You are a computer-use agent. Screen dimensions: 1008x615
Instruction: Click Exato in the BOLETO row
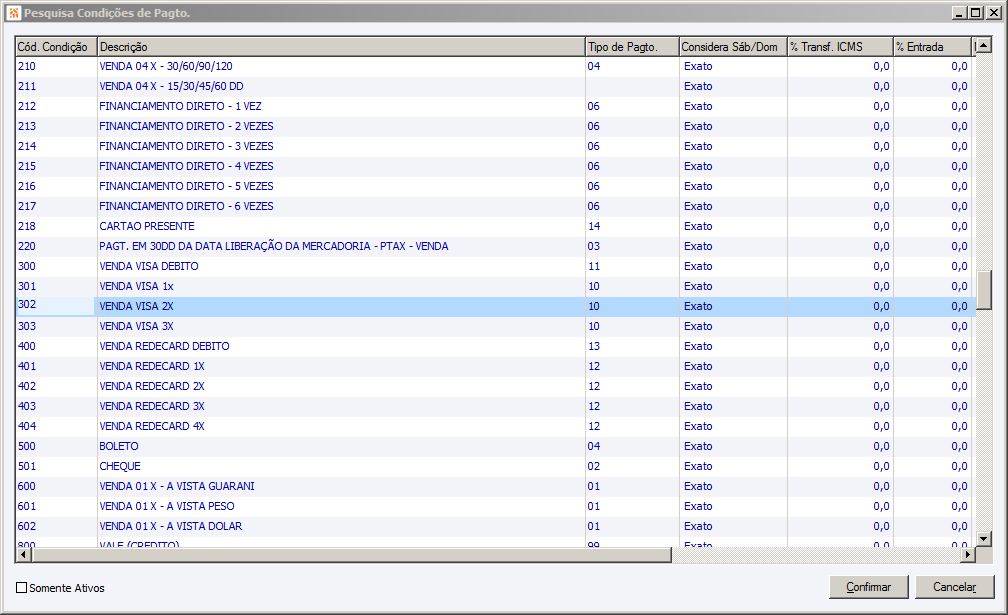[x=733, y=446]
